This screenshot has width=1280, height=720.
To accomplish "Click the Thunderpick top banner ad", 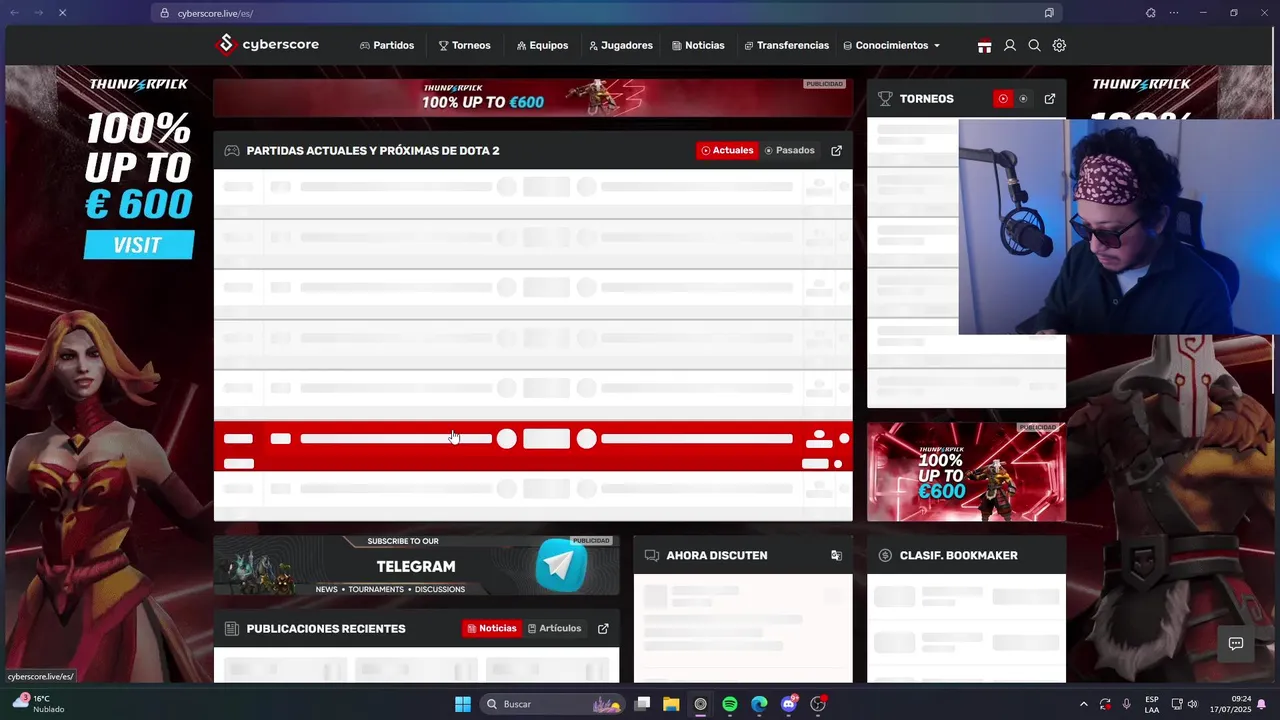I will (532, 98).
